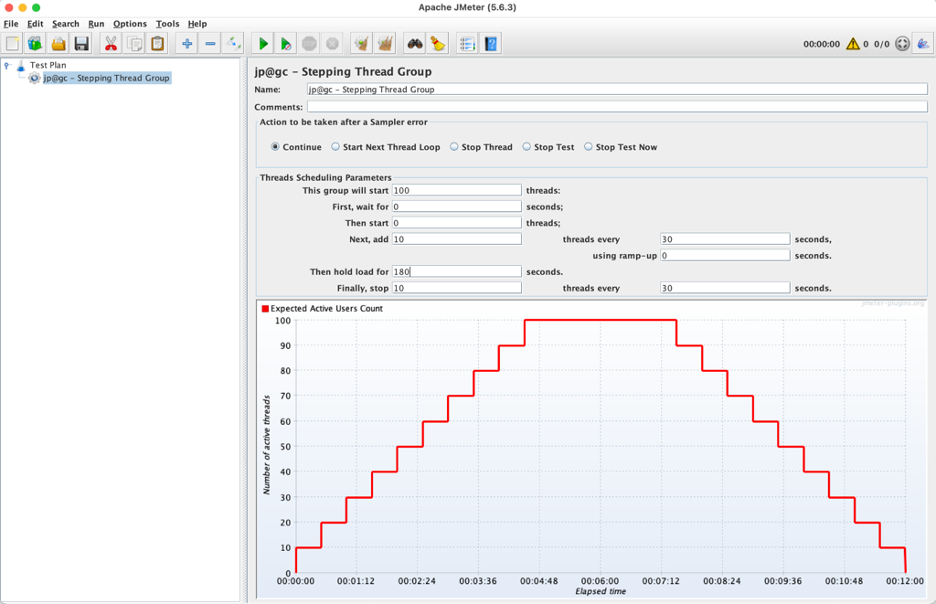
Task: Toggle the selected element with toolbar icon
Action: 233,44
